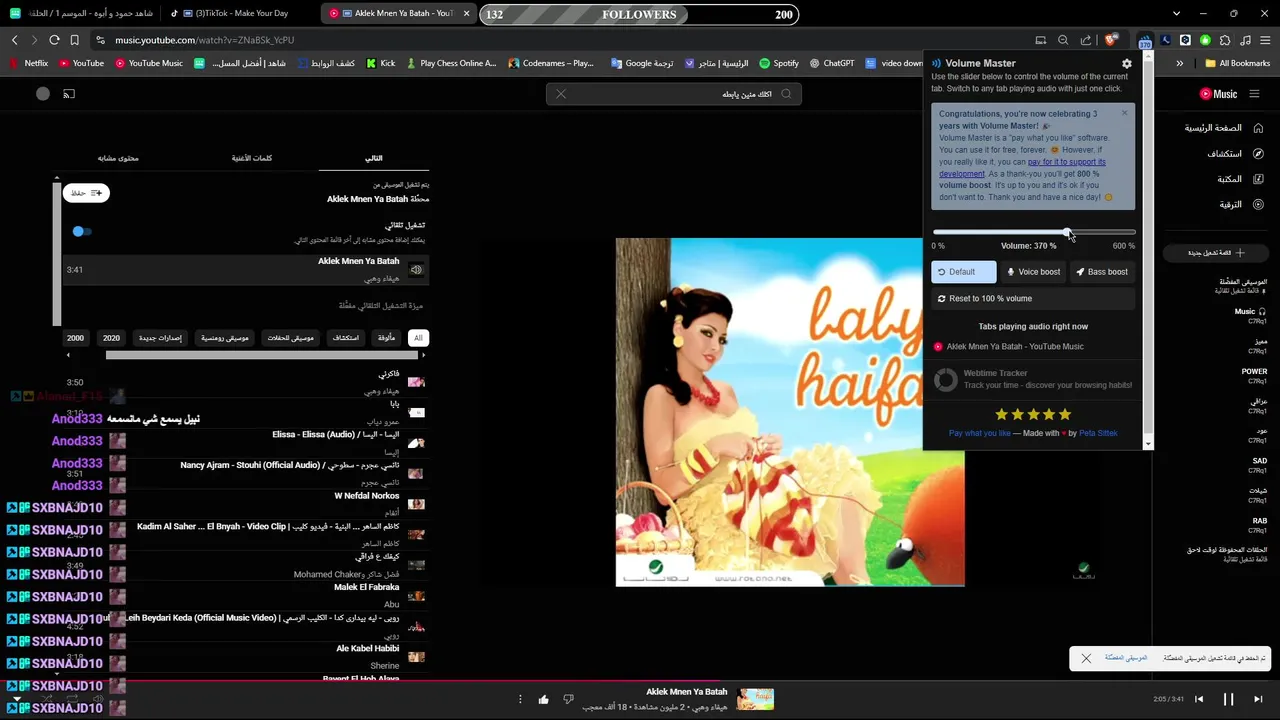Click the zoom magnifier icon in address bar

[1063, 40]
